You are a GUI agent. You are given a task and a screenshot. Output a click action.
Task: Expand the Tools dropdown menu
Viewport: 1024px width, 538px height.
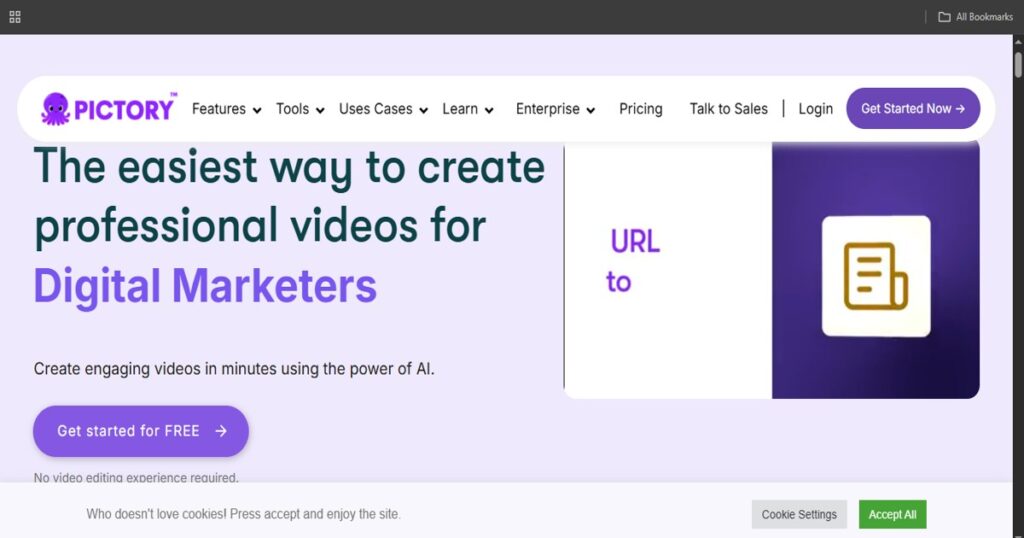point(300,109)
